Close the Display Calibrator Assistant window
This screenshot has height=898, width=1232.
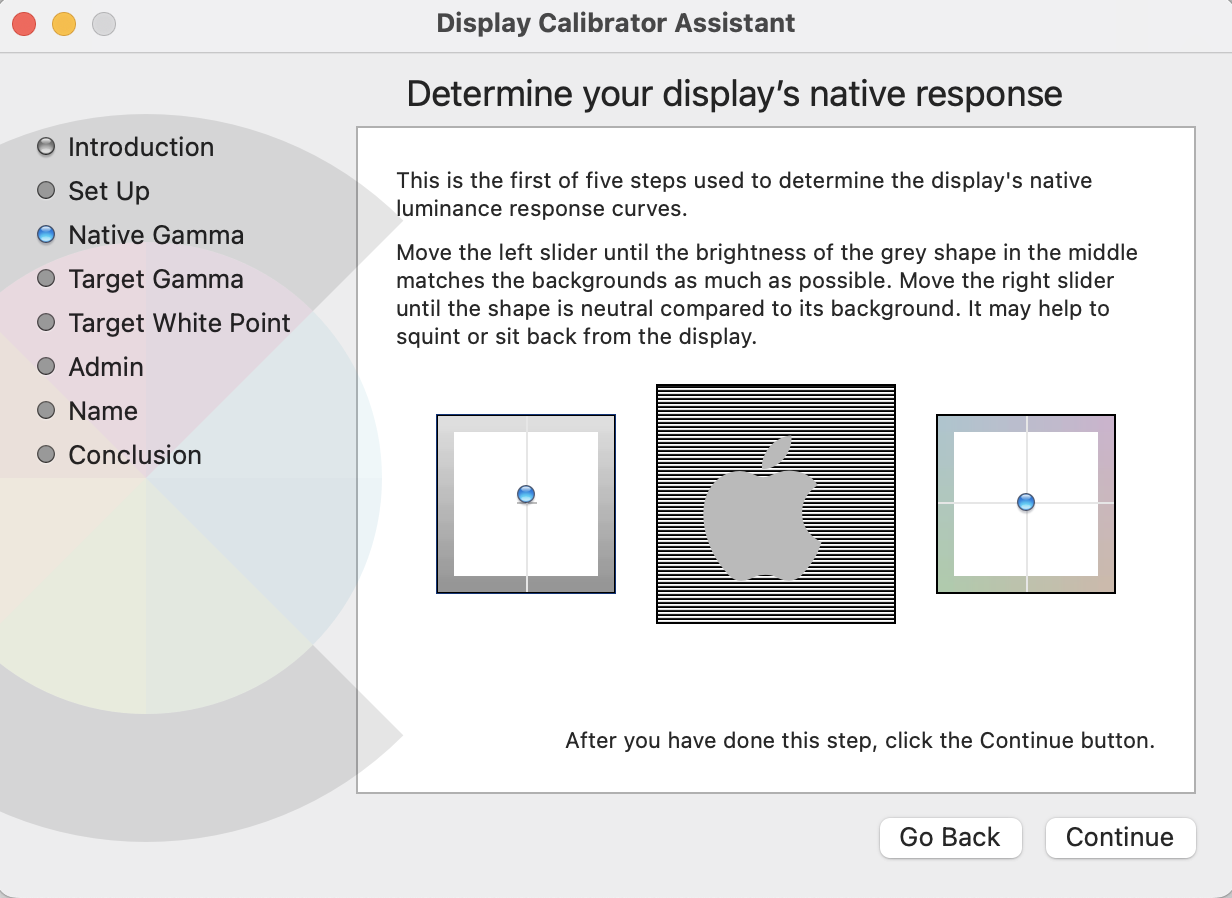(25, 24)
